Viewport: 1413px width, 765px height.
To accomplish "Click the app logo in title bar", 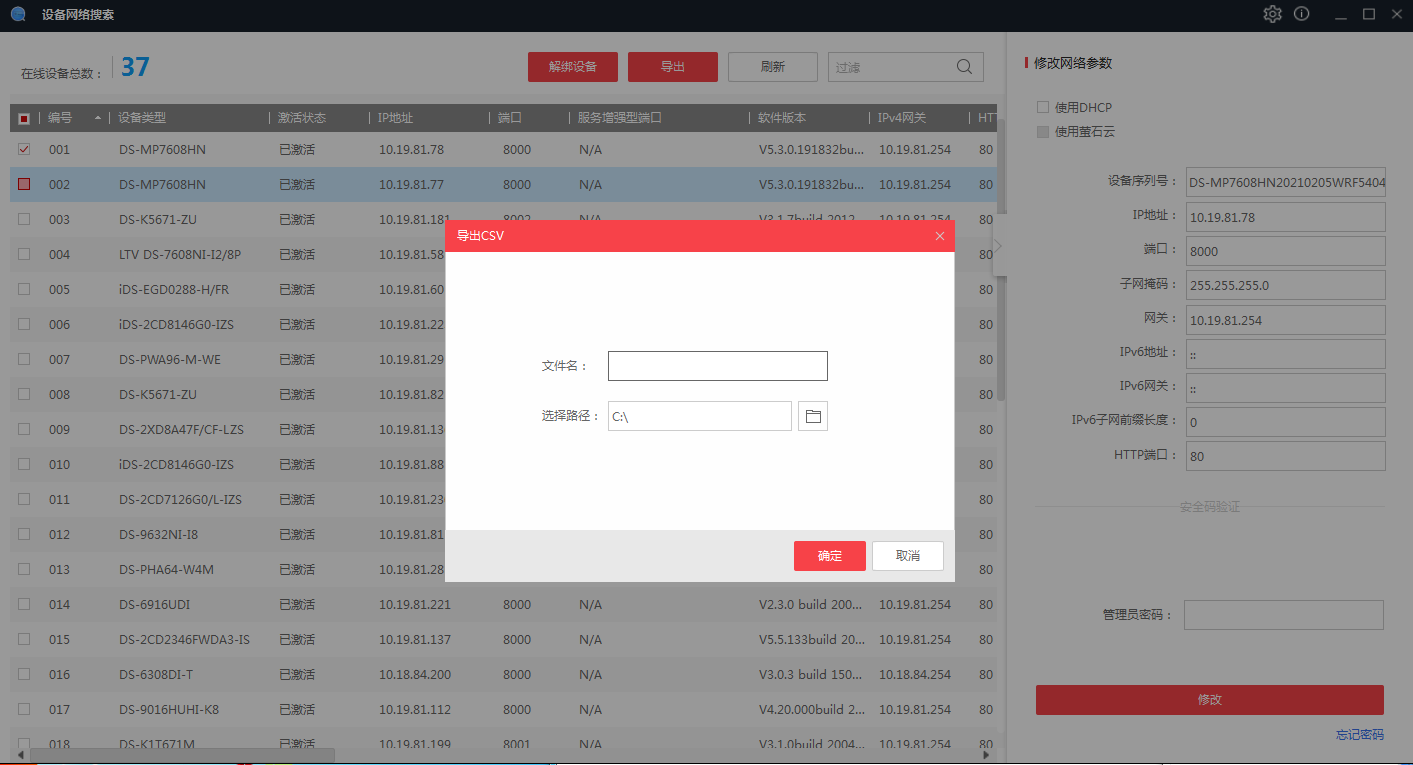I will (18, 14).
